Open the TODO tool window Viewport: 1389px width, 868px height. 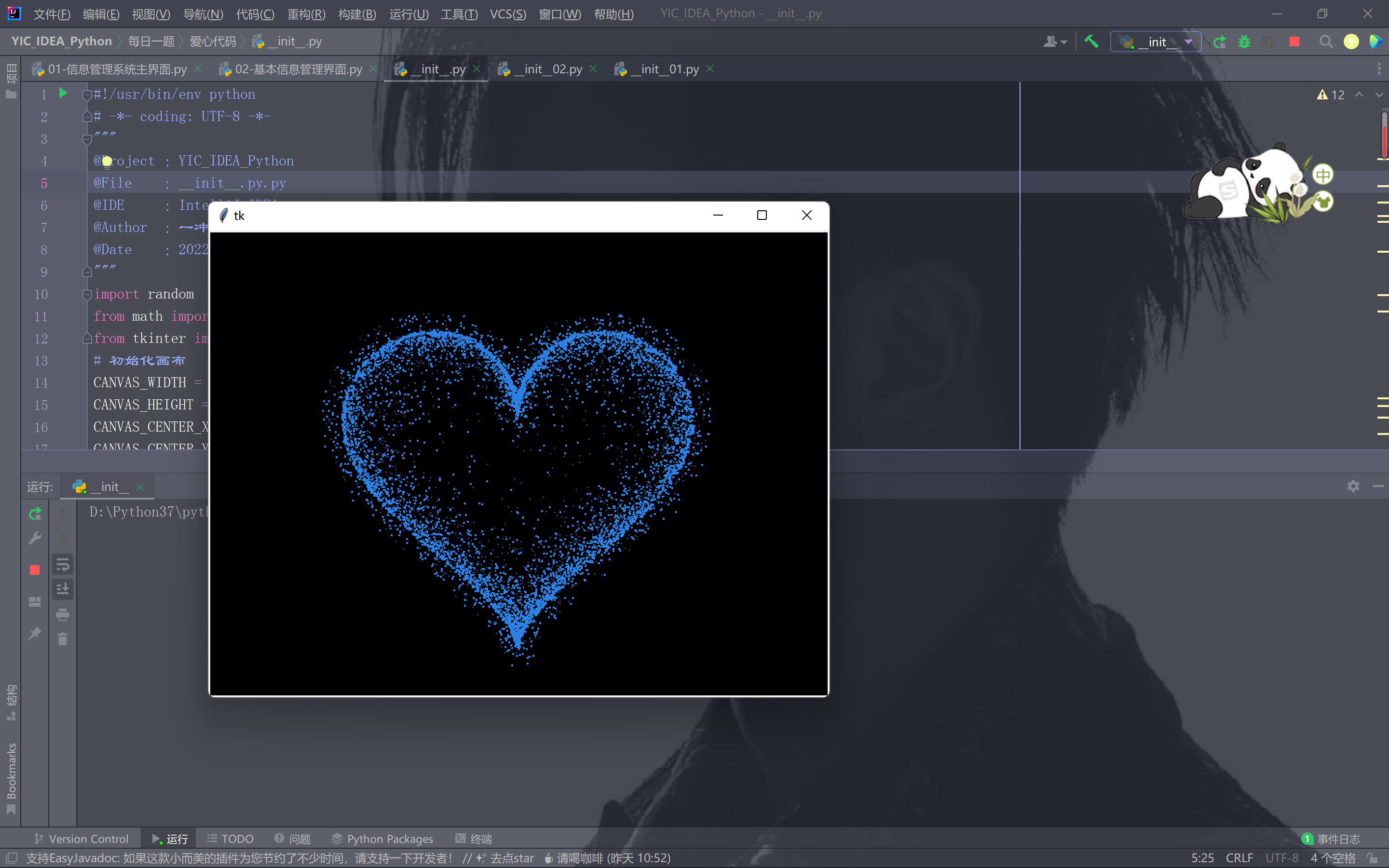click(230, 839)
